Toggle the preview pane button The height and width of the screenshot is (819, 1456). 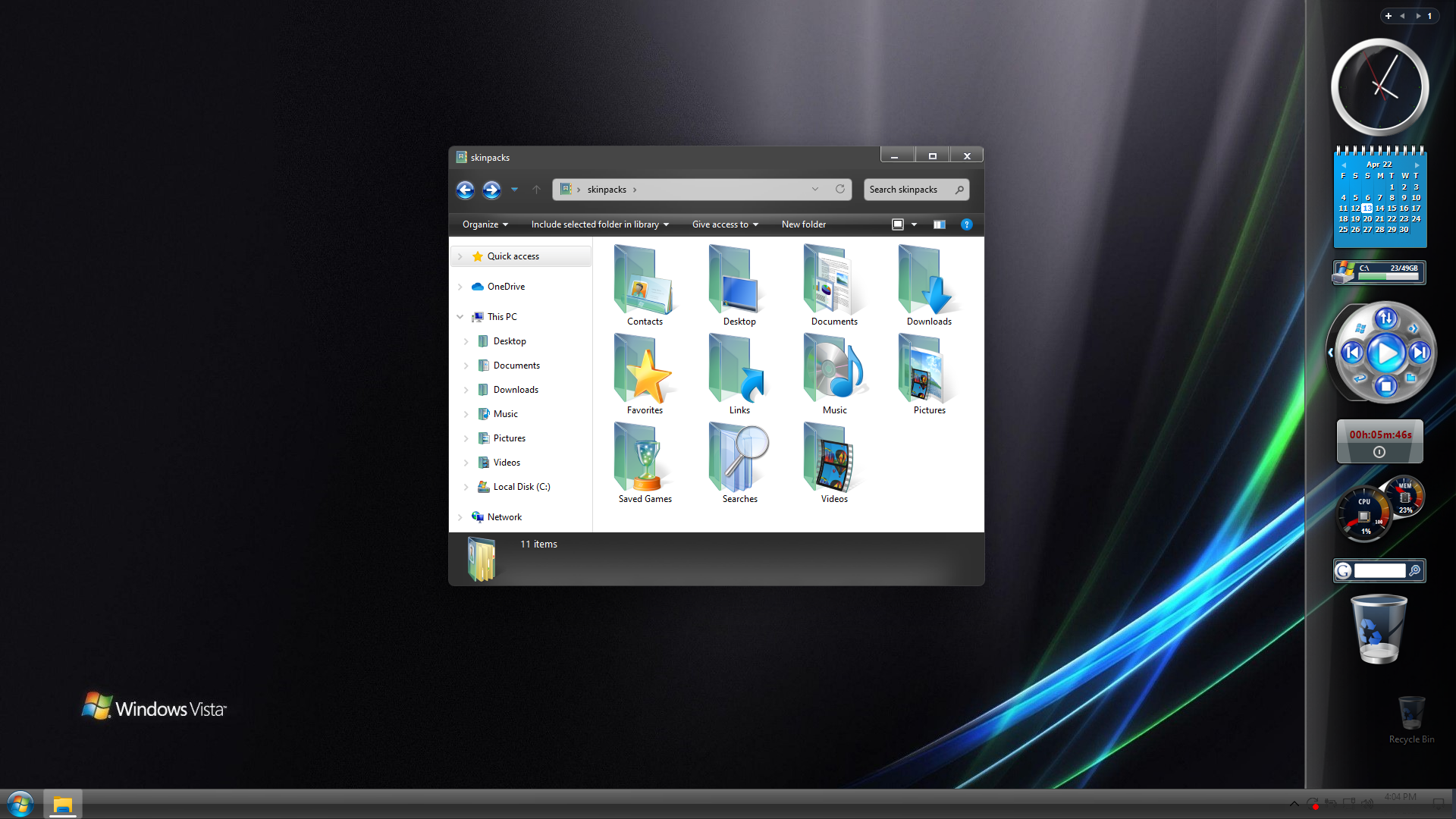(x=939, y=224)
